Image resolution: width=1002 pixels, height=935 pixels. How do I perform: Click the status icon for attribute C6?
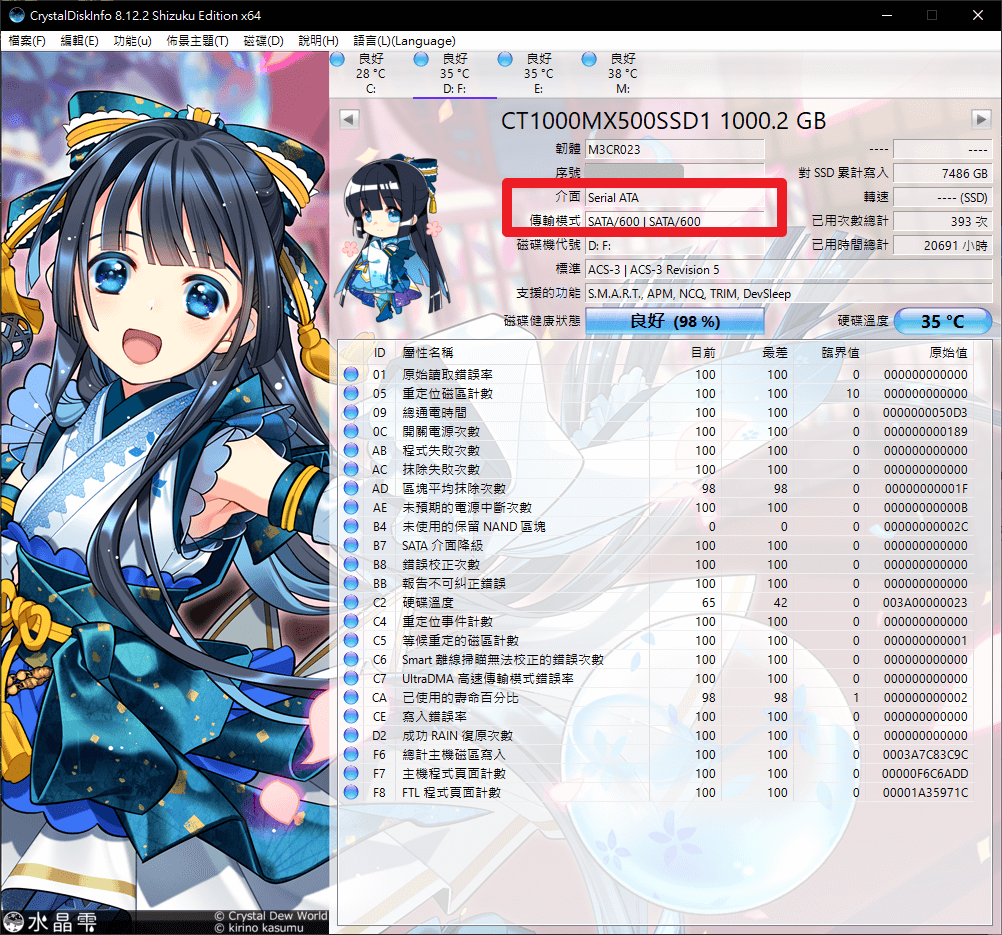(351, 660)
